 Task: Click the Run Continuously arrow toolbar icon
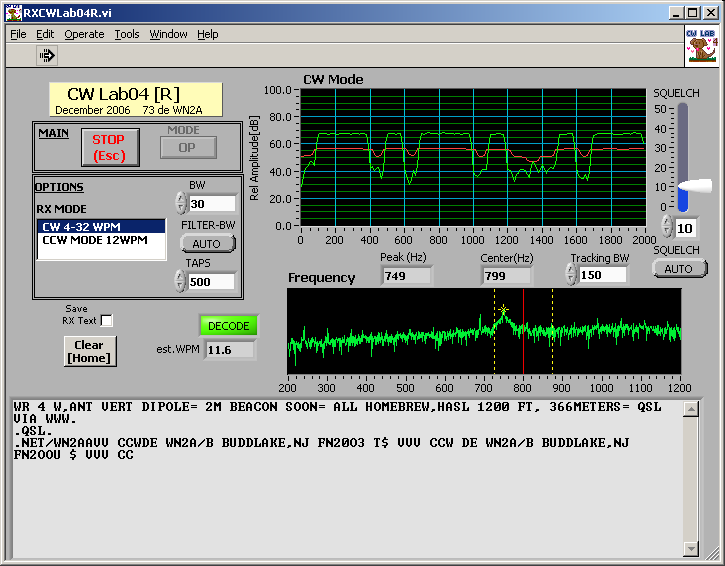coord(47,56)
